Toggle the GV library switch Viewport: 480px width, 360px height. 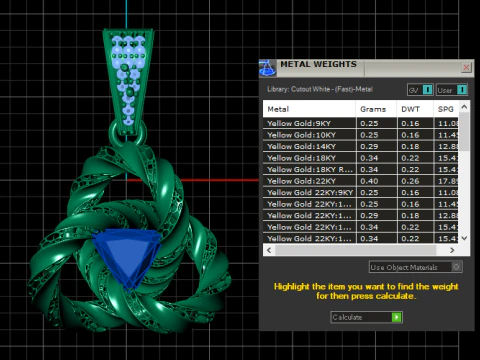pyautogui.click(x=420, y=90)
